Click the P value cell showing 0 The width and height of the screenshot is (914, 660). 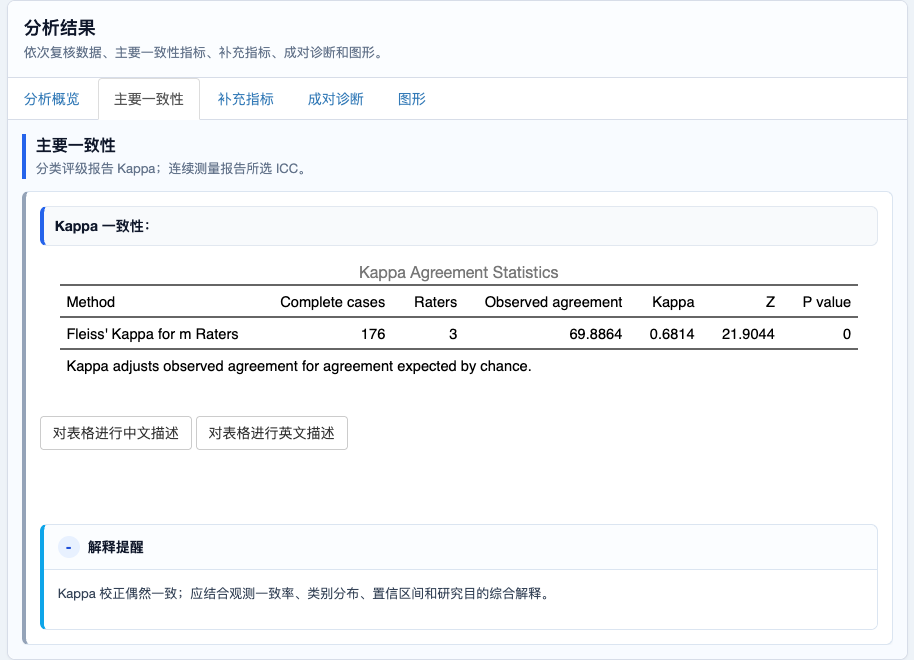(846, 334)
